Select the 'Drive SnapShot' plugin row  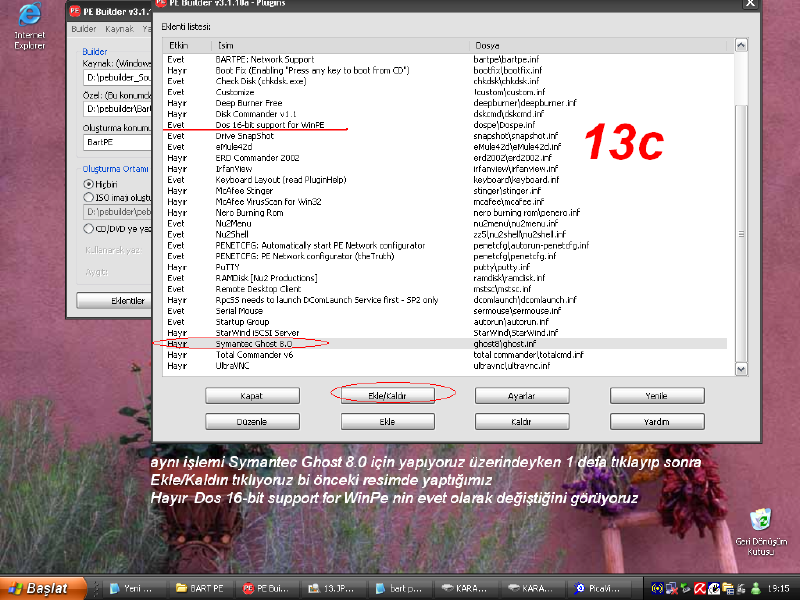pos(445,136)
